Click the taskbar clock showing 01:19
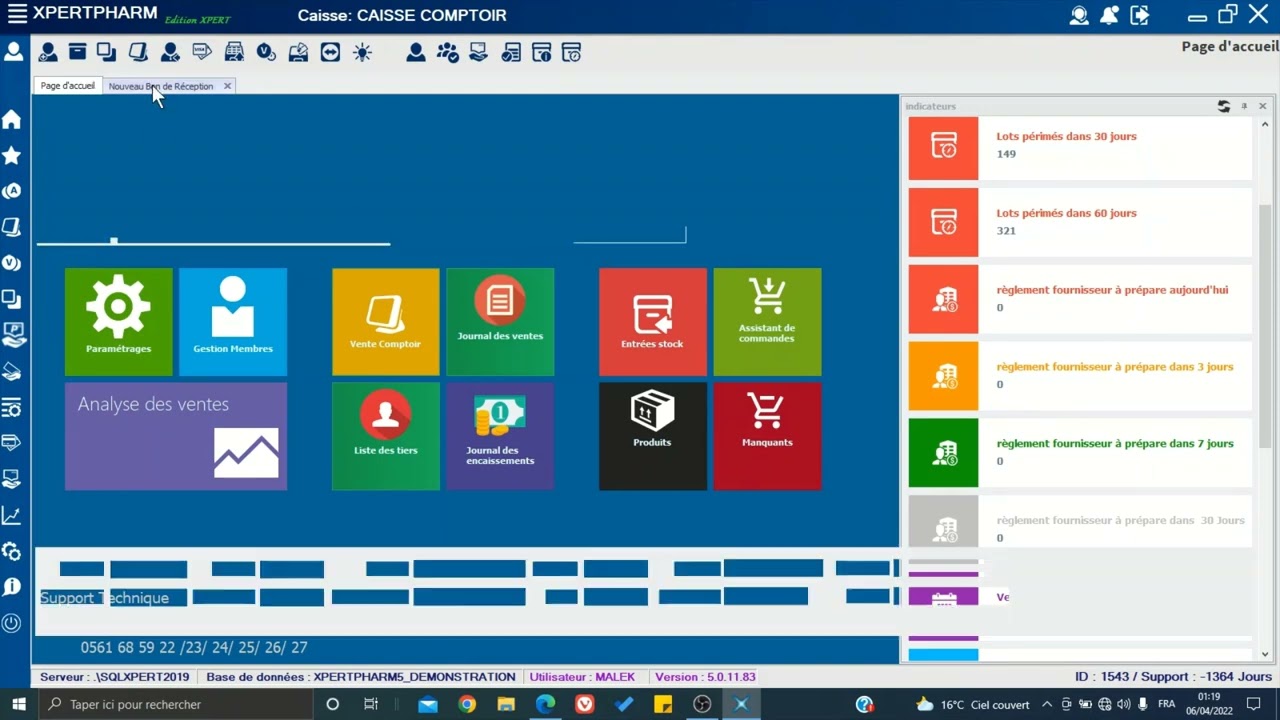This screenshot has height=720, width=1280. (1209, 704)
